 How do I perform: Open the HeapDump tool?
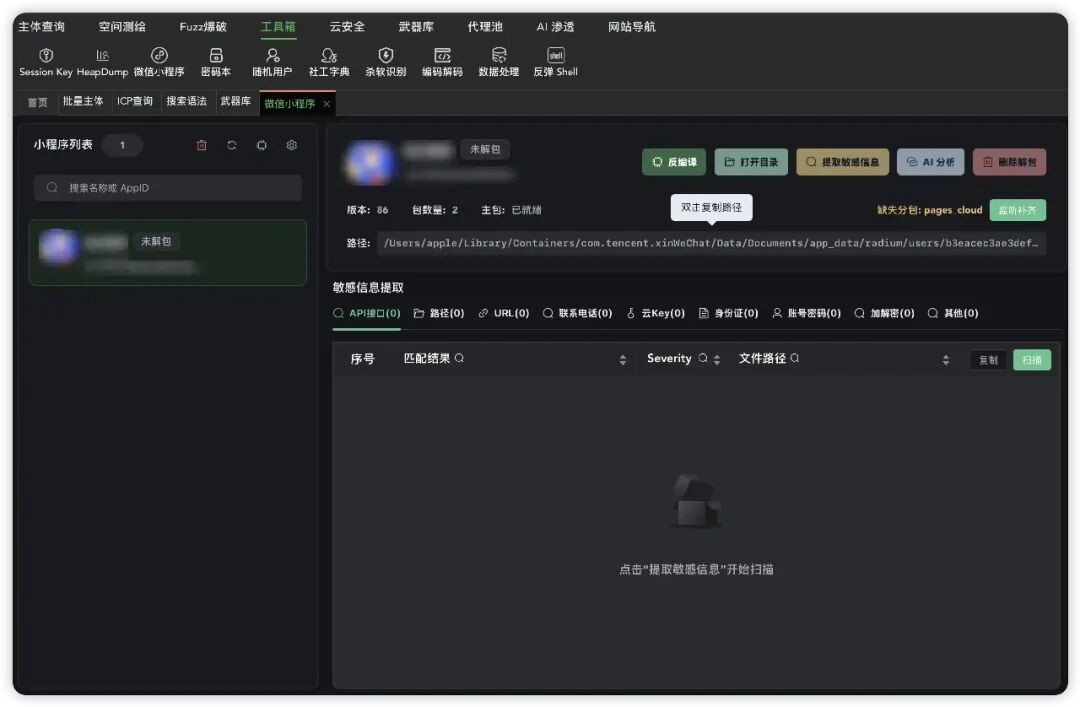coord(102,62)
